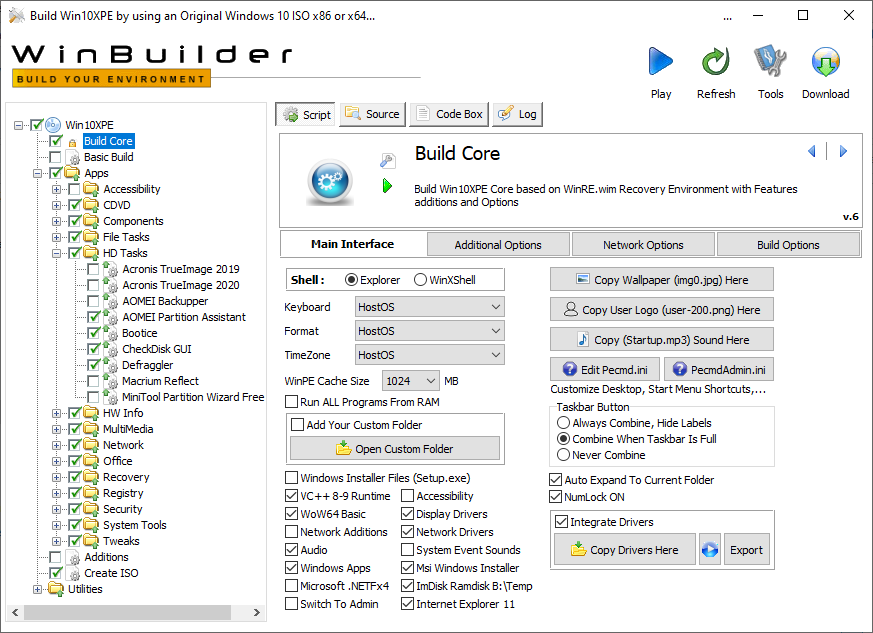Image resolution: width=873 pixels, height=633 pixels.
Task: Click Copy Wallpaper (img0.jpg) Here
Action: point(661,279)
